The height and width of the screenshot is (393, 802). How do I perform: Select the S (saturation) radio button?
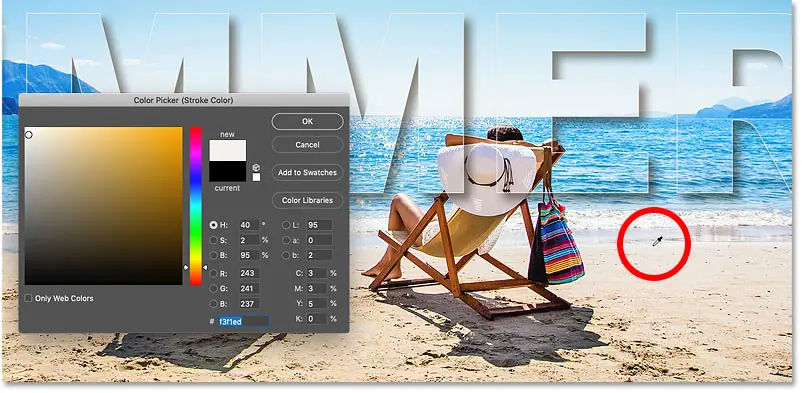pos(213,240)
